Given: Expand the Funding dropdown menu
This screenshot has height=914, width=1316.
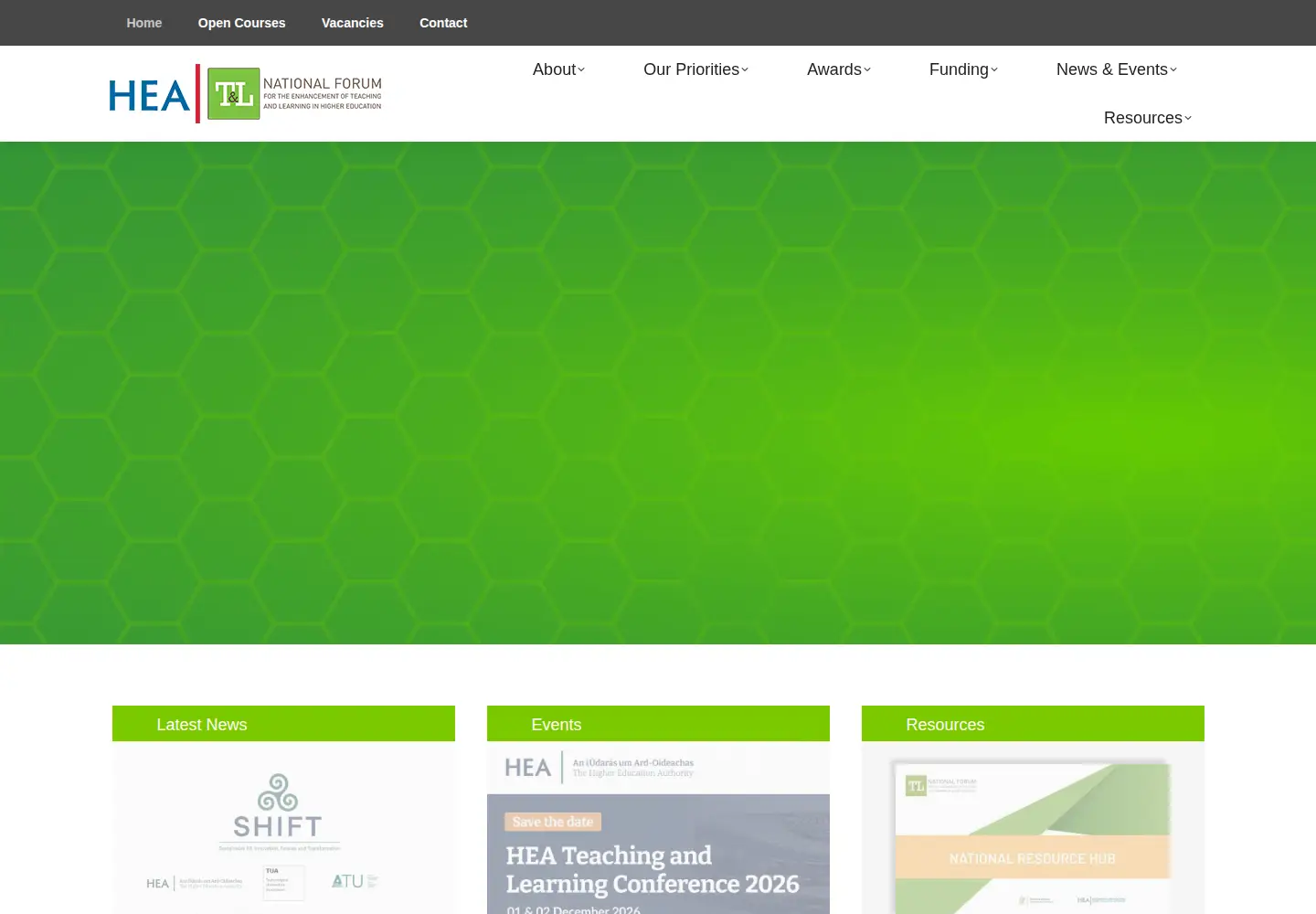Looking at the screenshot, I should click(x=963, y=69).
